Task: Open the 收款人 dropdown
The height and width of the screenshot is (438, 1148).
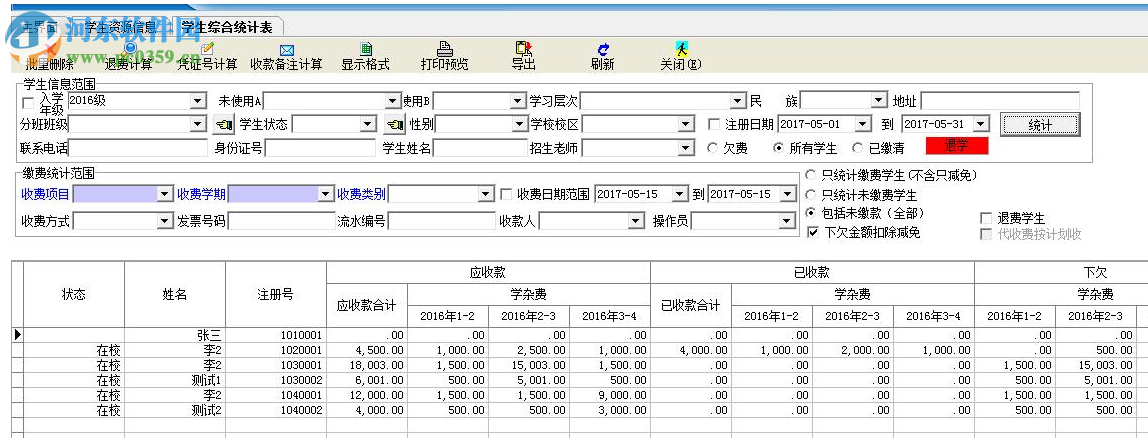Action: 636,220
